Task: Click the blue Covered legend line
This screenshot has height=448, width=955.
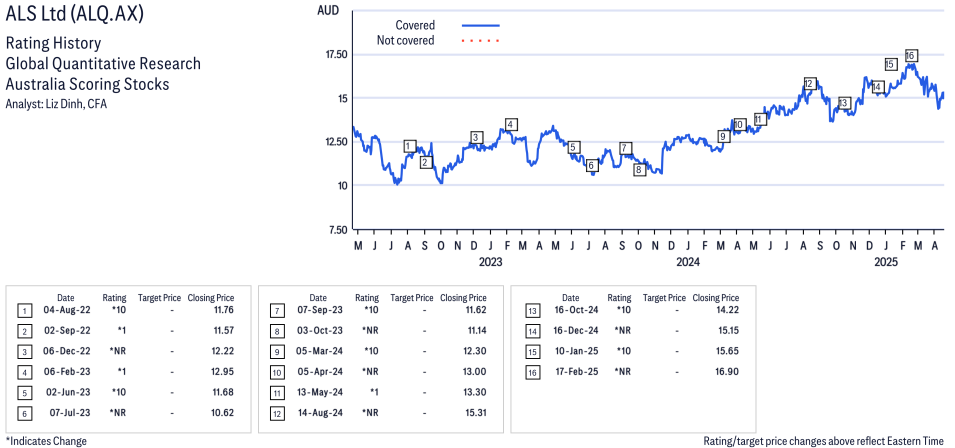Action: click(x=481, y=26)
